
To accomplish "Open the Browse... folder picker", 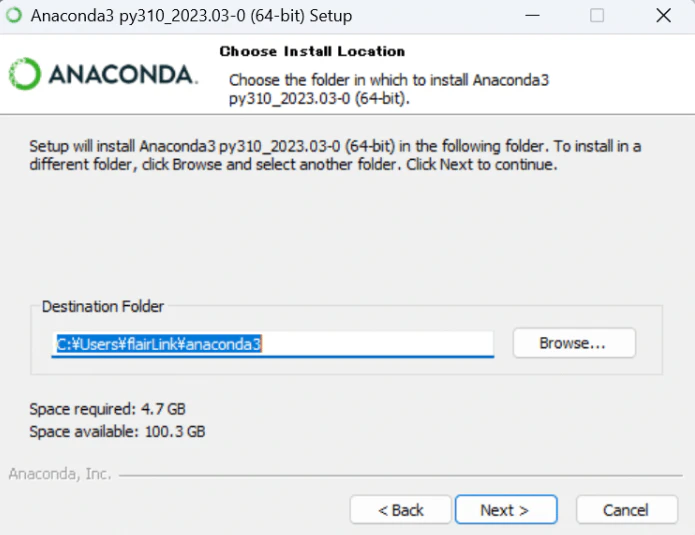I will point(574,343).
